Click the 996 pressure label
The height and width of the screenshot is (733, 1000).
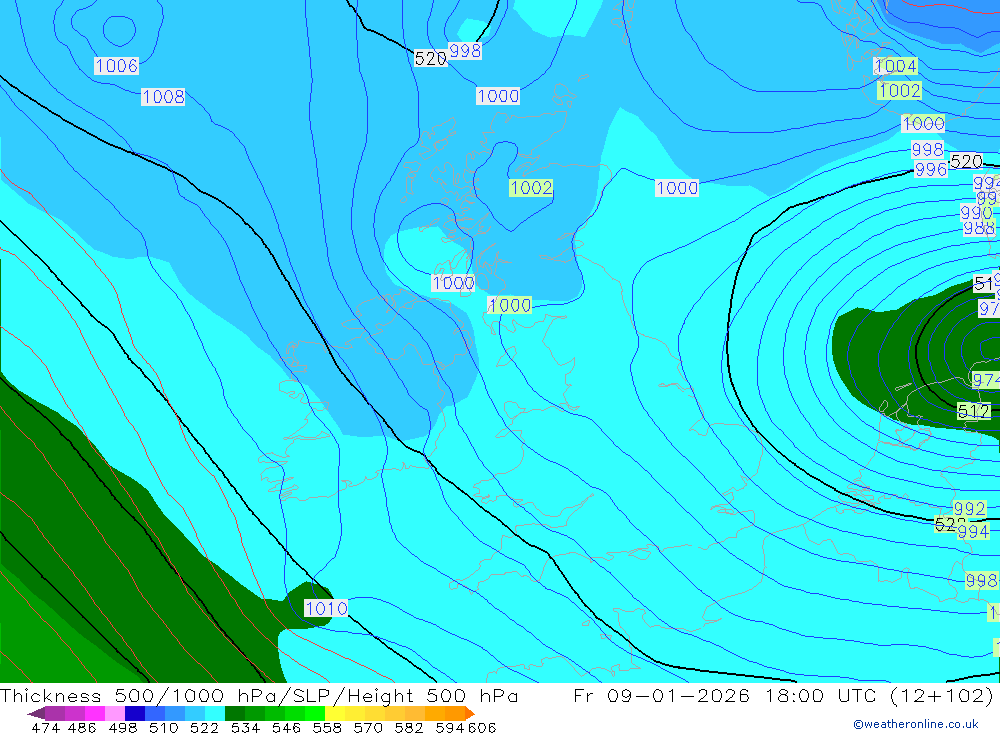click(930, 170)
